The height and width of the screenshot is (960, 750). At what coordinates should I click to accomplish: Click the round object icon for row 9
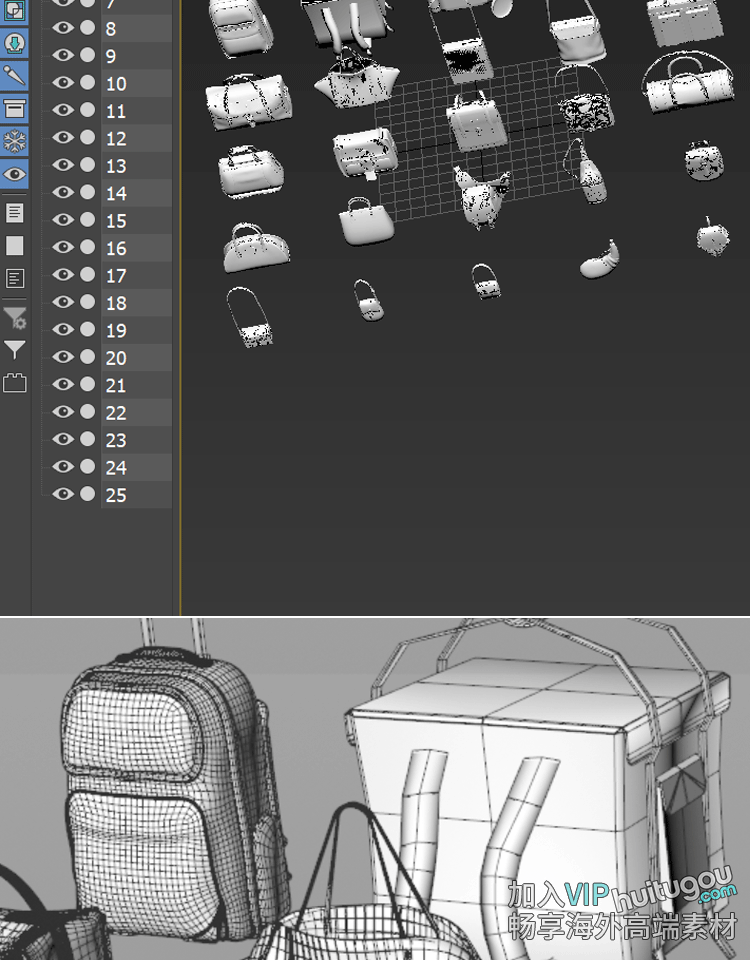click(88, 55)
